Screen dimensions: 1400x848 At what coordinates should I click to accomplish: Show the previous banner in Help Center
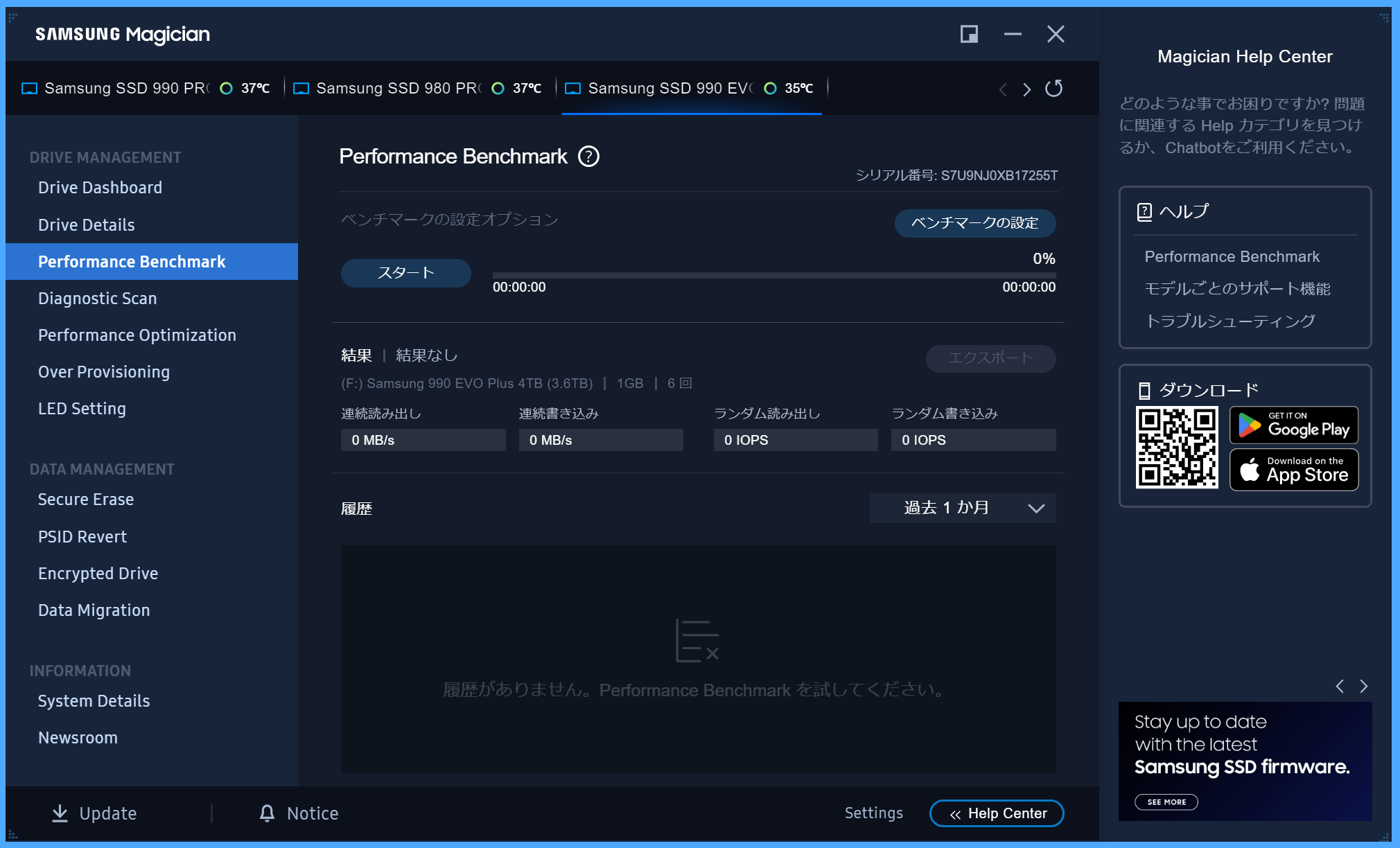(1340, 686)
